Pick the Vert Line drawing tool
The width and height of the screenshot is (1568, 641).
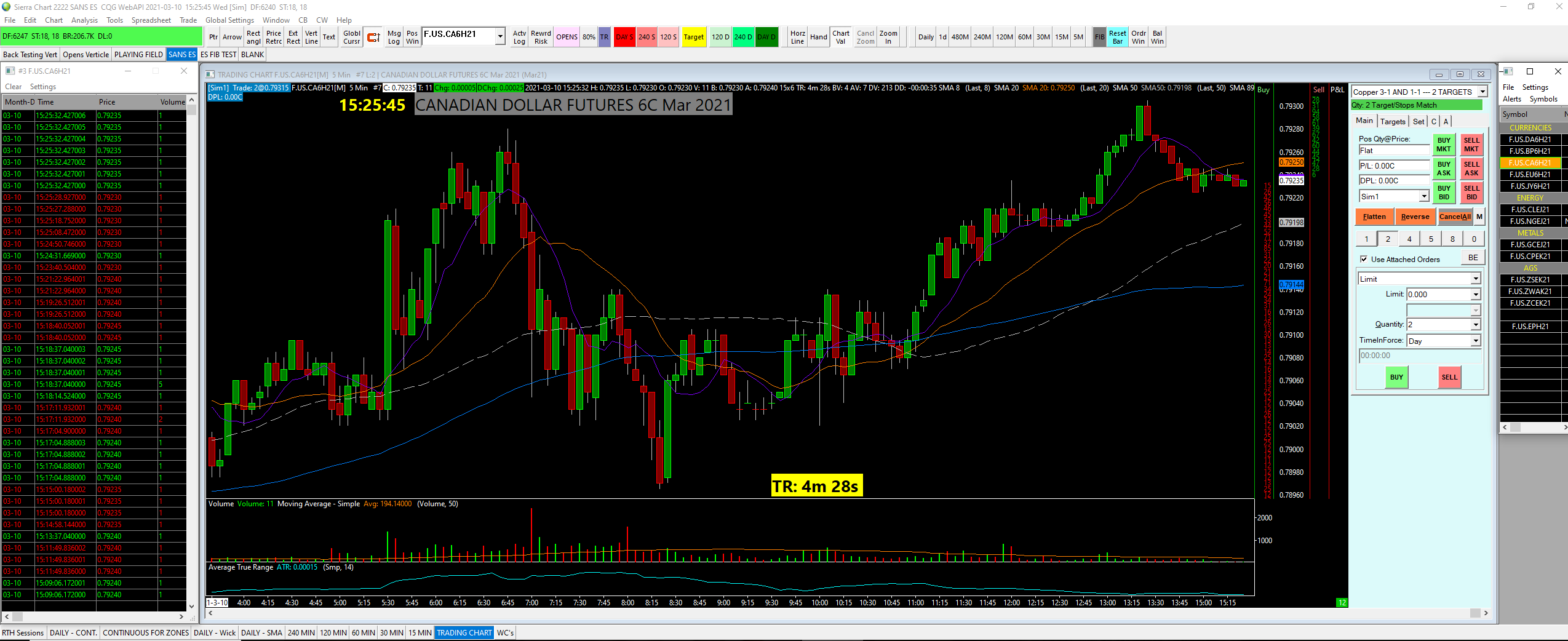point(311,37)
